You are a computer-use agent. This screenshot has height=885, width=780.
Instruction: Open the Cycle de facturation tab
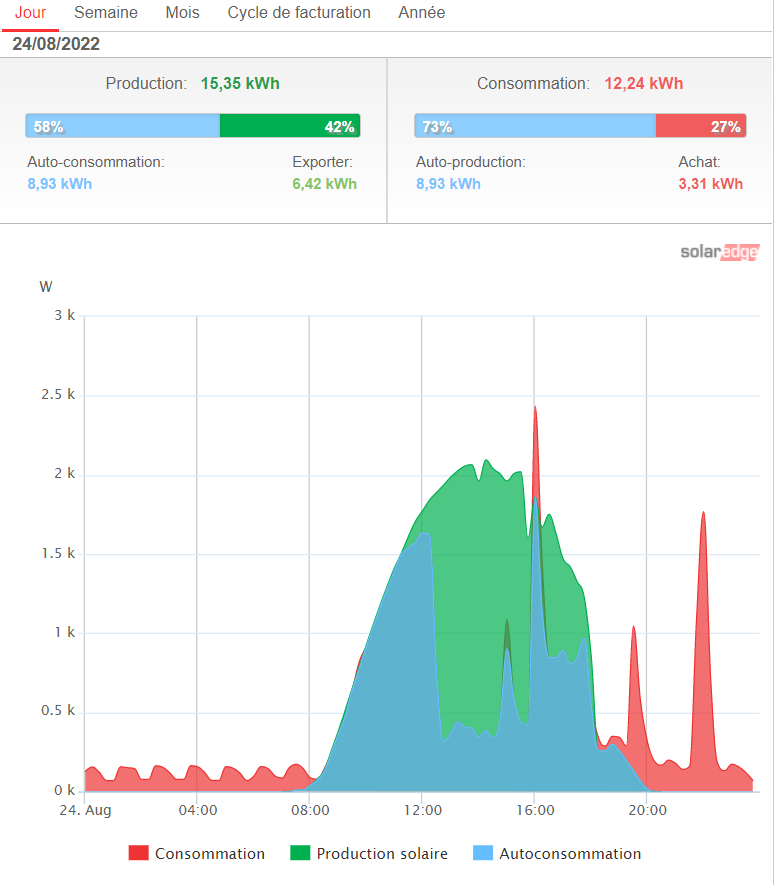[x=299, y=13]
